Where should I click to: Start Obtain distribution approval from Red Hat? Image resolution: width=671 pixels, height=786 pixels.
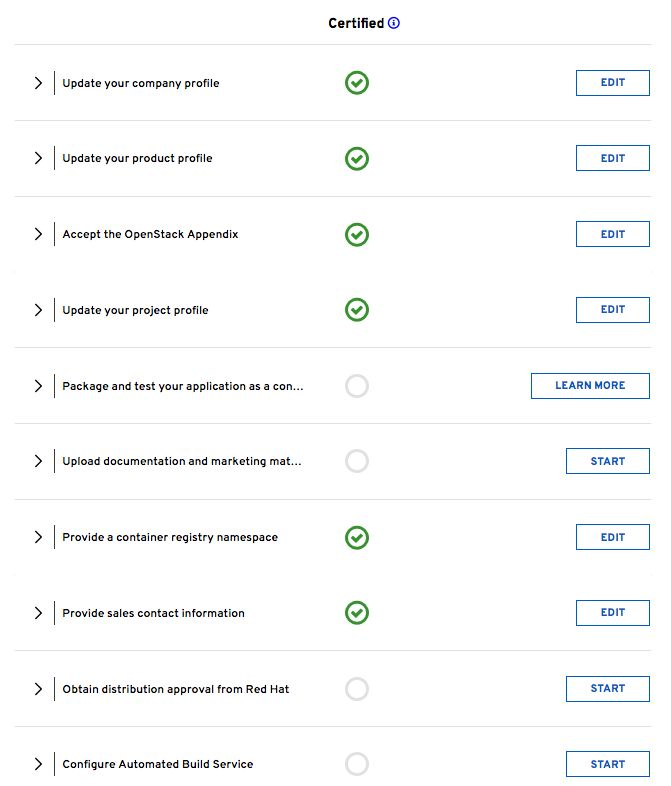point(607,688)
